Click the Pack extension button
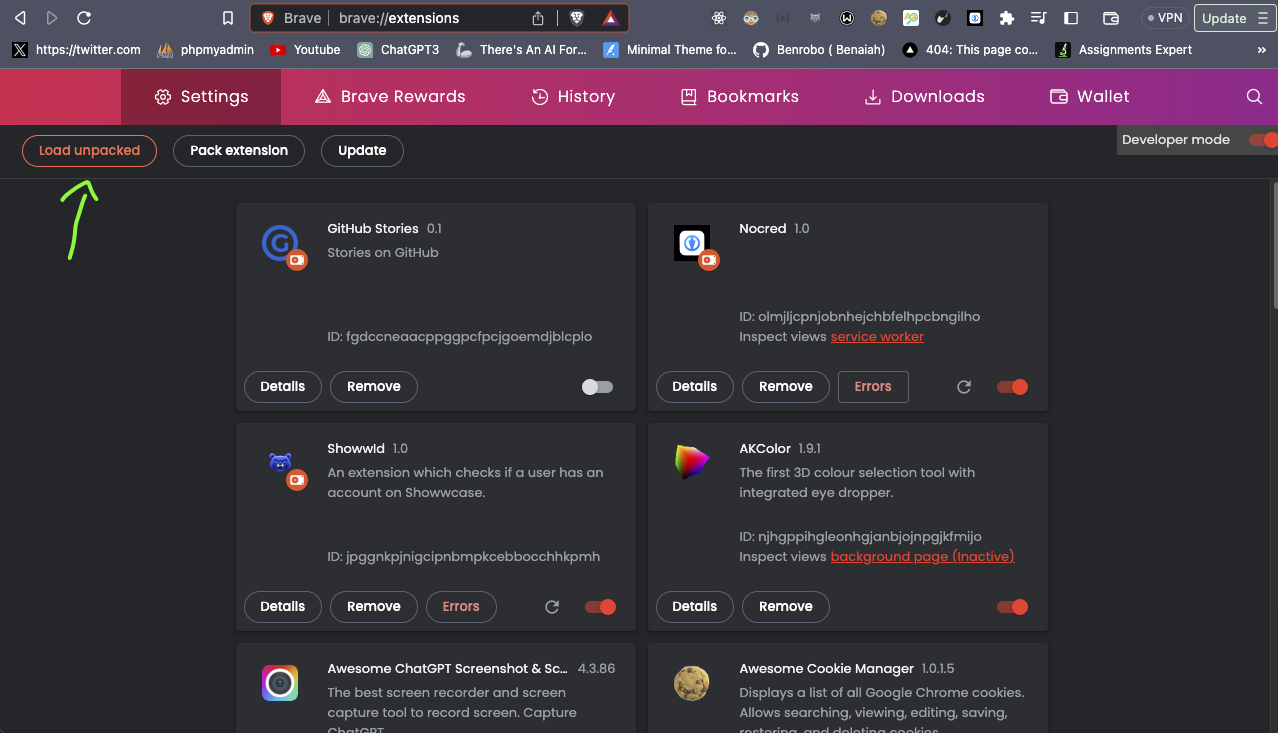This screenshot has width=1278, height=733. (239, 150)
